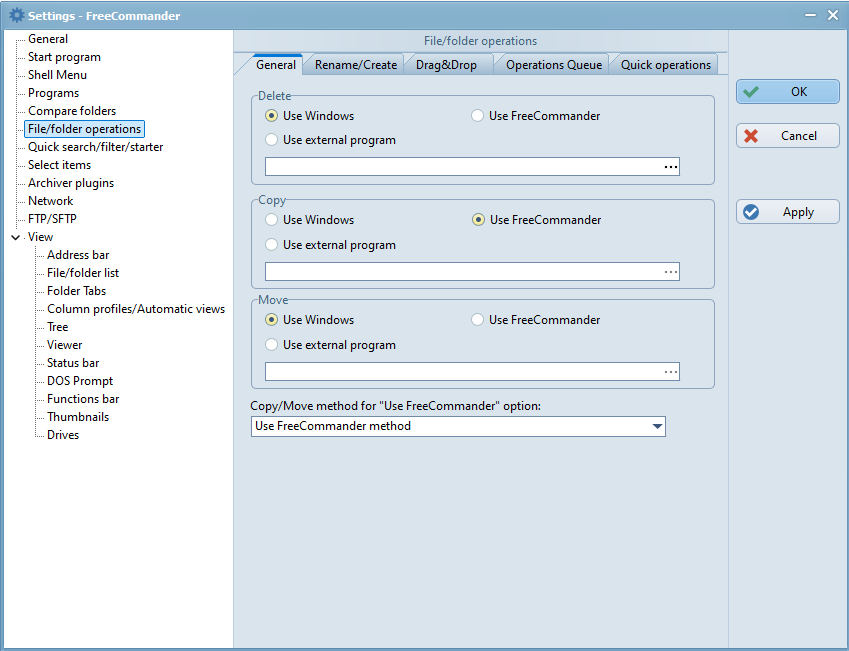Open Address bar settings
Screen dimensions: 849x651
pos(78,255)
